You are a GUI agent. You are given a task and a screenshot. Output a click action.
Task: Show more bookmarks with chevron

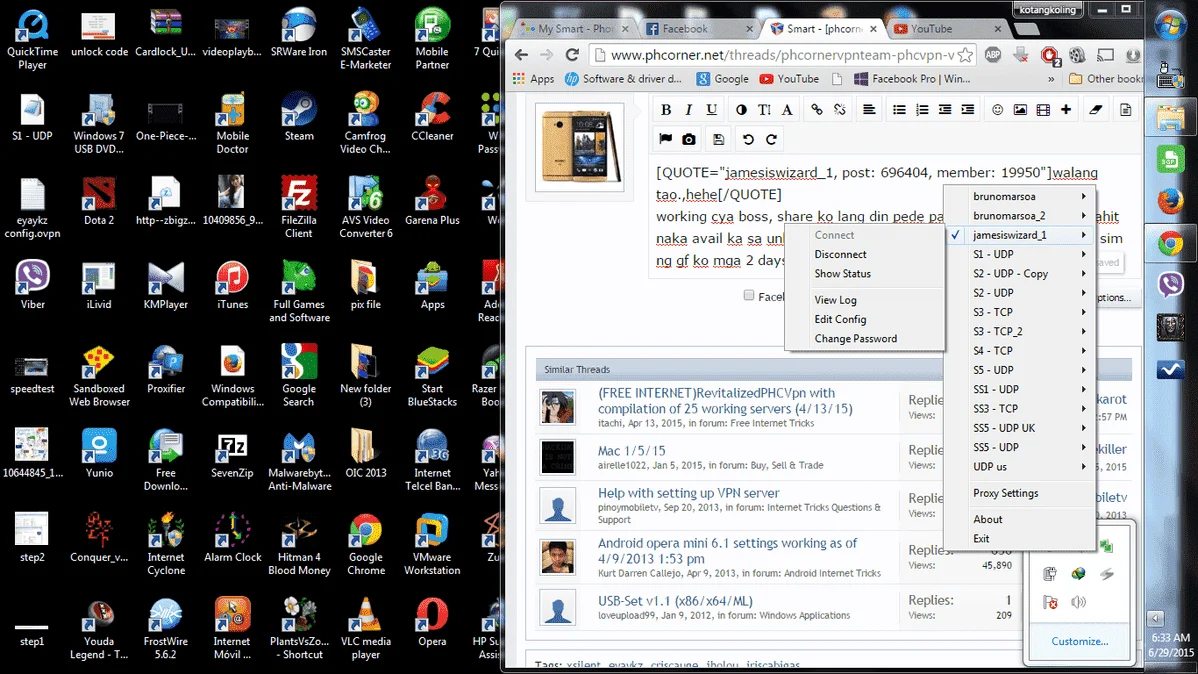click(x=1051, y=79)
